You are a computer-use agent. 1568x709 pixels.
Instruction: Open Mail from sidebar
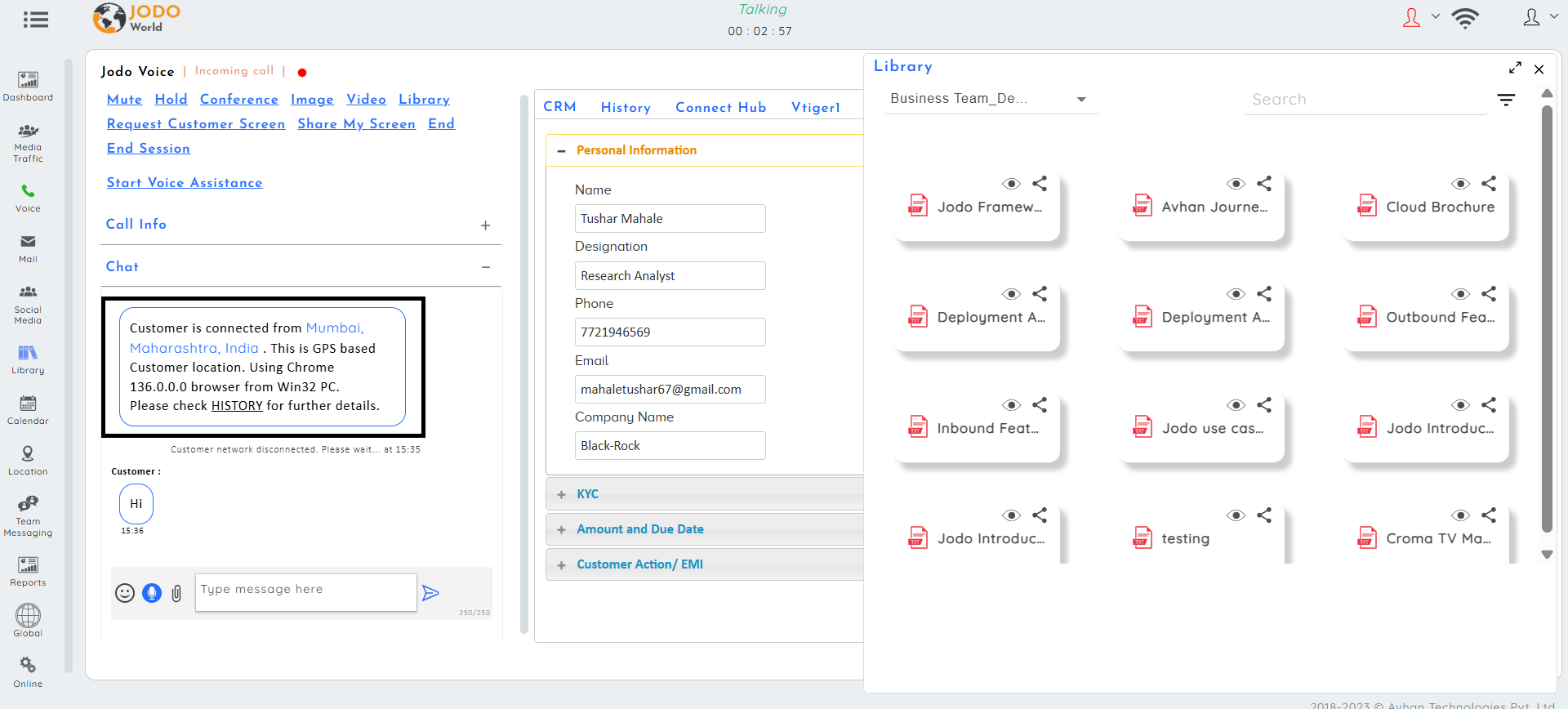point(28,248)
